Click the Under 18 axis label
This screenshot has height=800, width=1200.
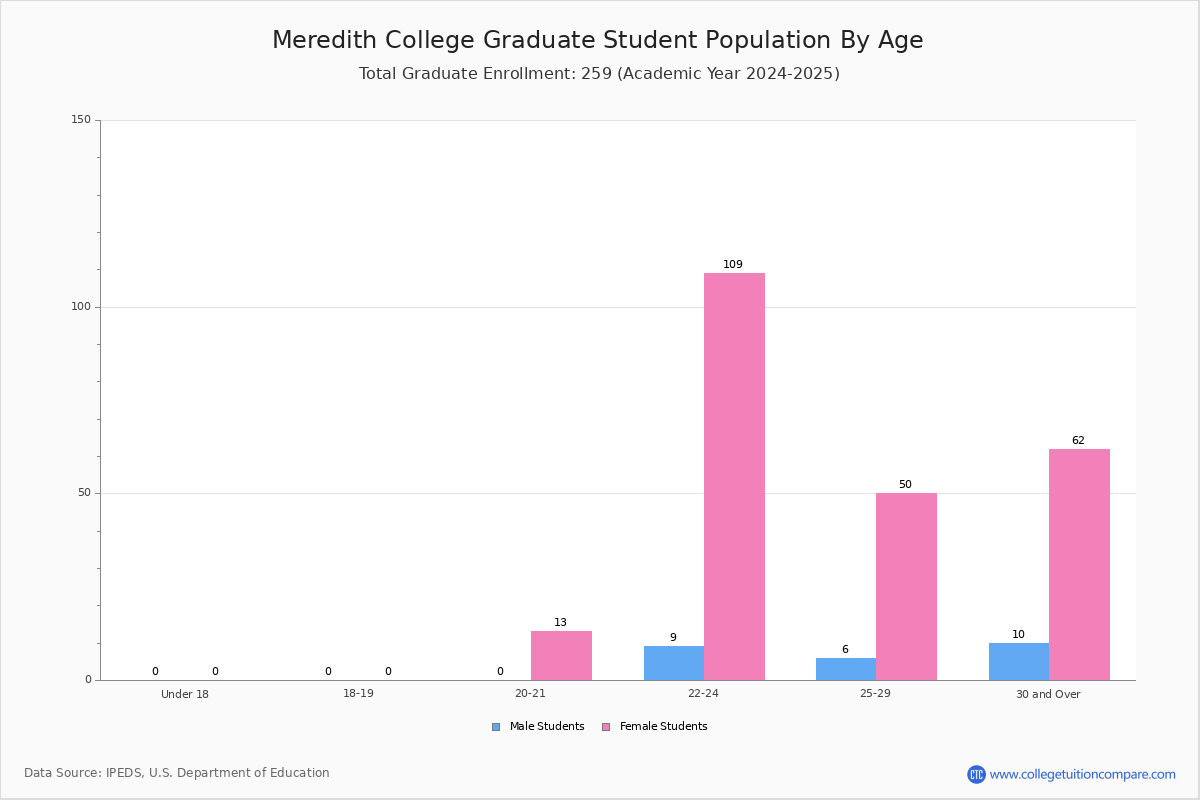tap(185, 694)
